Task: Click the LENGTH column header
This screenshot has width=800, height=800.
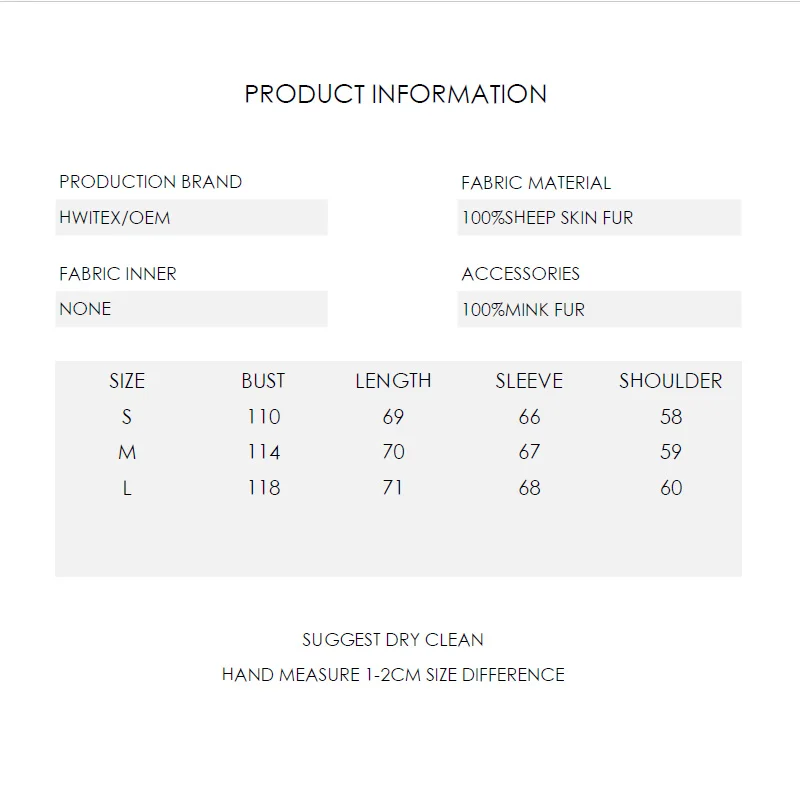Action: [393, 381]
